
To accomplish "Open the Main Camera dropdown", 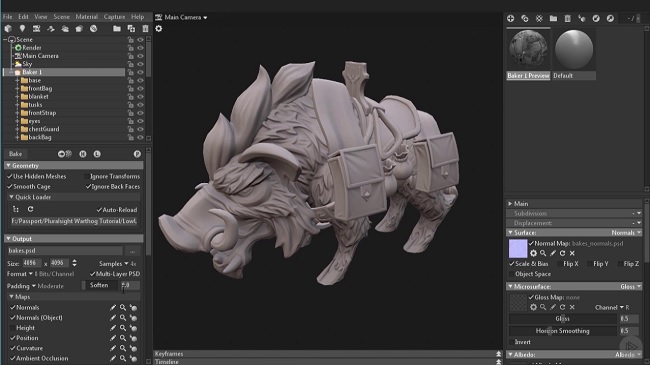I will [x=181, y=17].
